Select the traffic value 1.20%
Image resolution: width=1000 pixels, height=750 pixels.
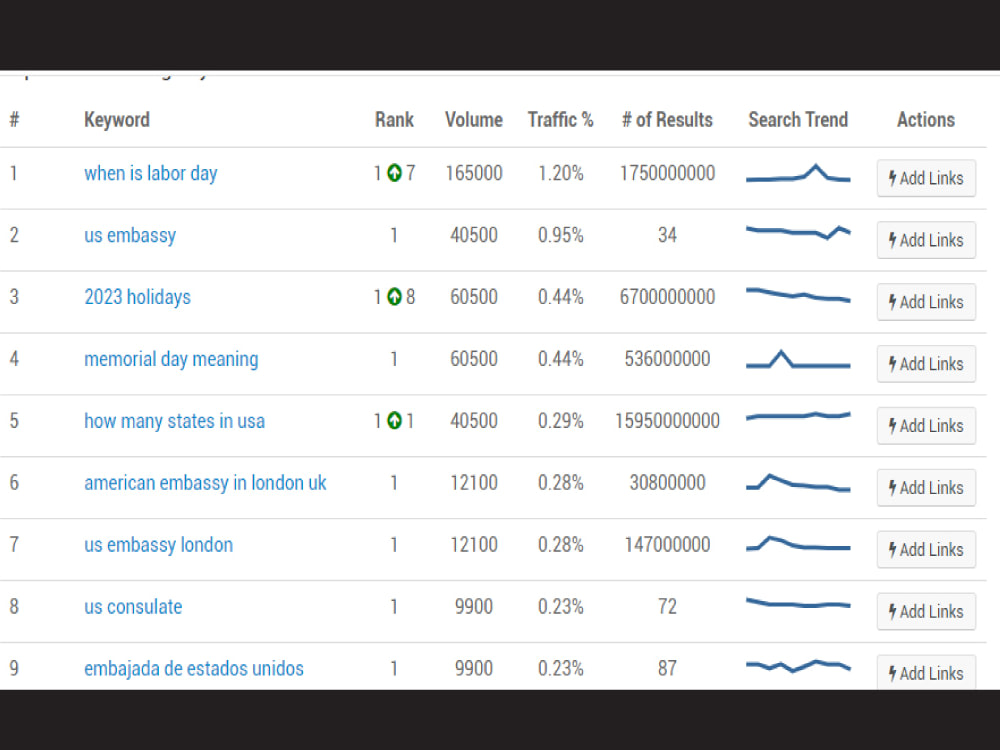[x=560, y=173]
